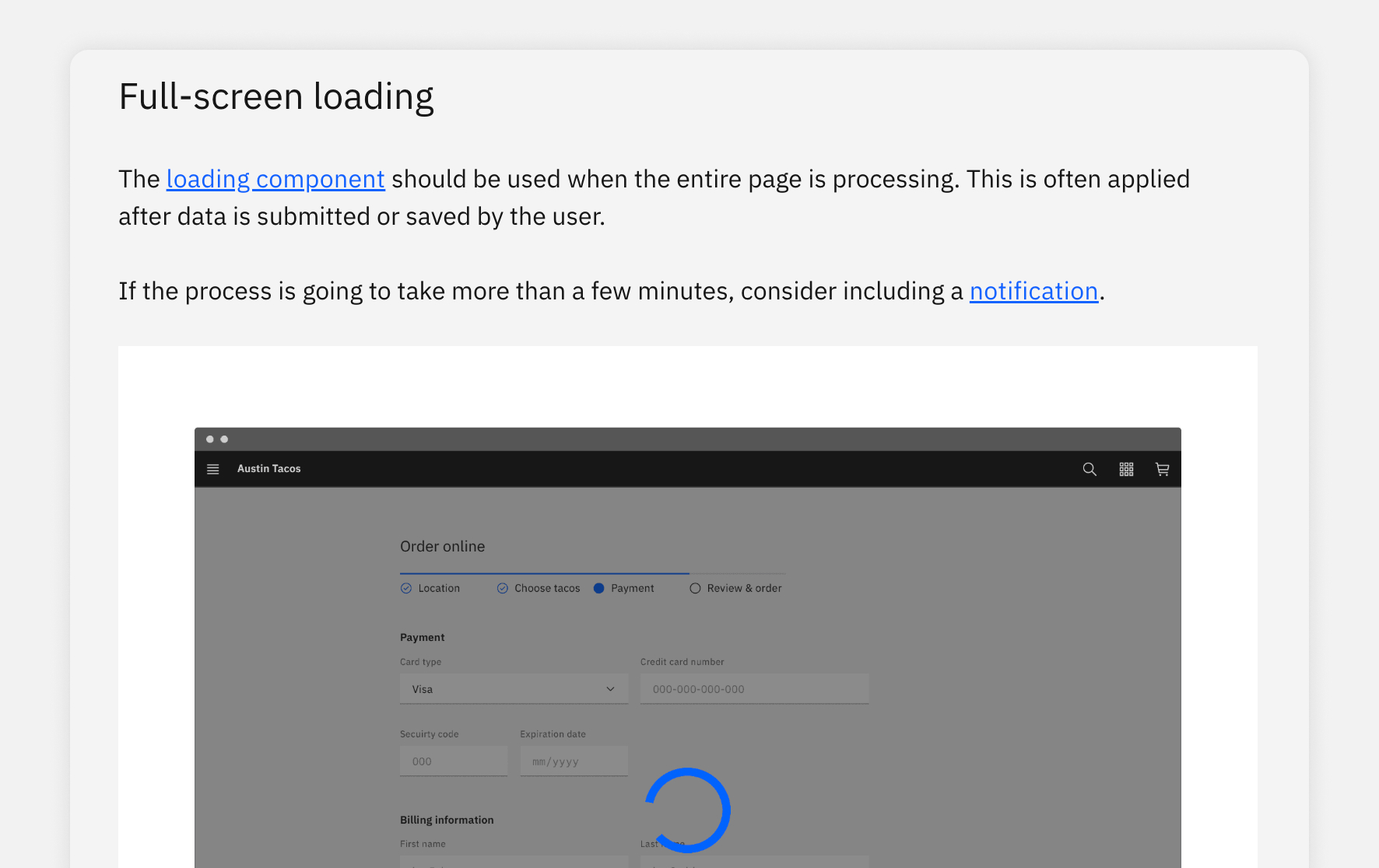Click the Choose tacos step checkmark icon
This screenshot has height=868, width=1379.
[503, 588]
